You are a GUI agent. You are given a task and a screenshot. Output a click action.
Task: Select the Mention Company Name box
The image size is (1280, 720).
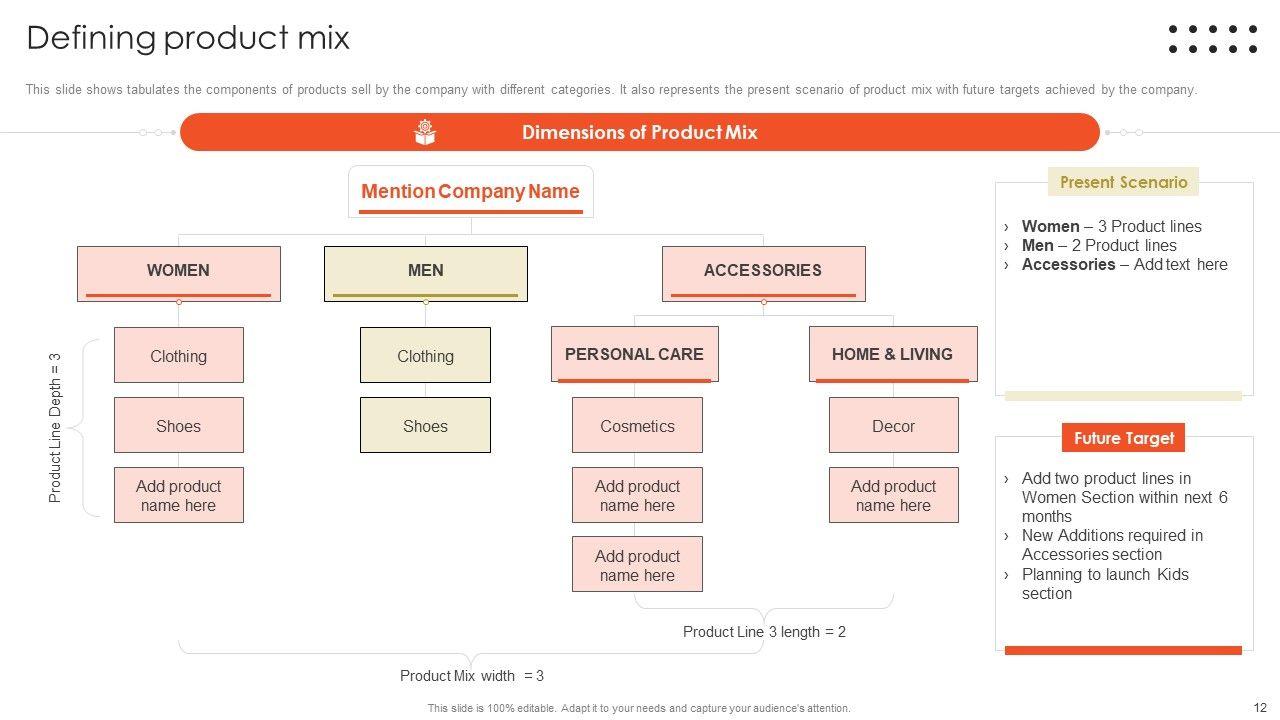pyautogui.click(x=470, y=191)
